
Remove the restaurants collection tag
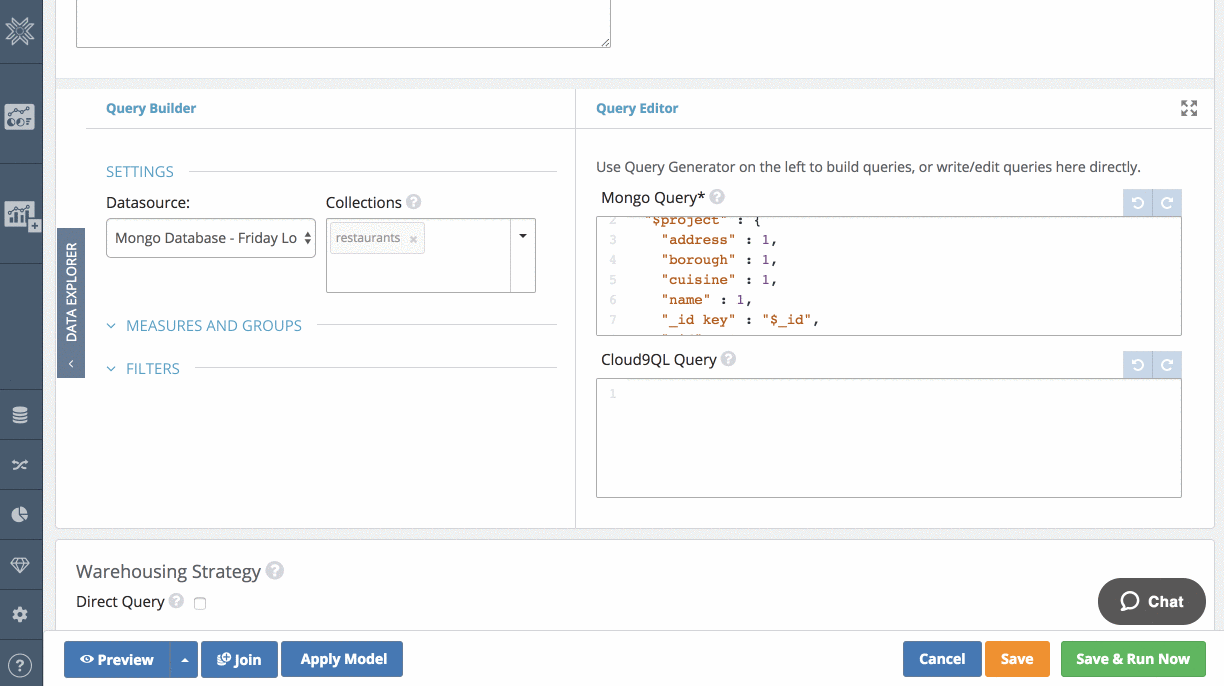tap(413, 239)
